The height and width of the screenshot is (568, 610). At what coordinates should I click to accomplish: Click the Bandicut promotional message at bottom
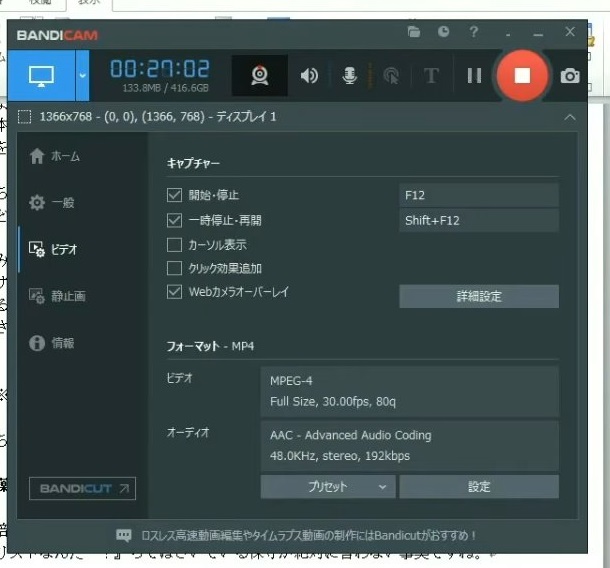pos(309,536)
